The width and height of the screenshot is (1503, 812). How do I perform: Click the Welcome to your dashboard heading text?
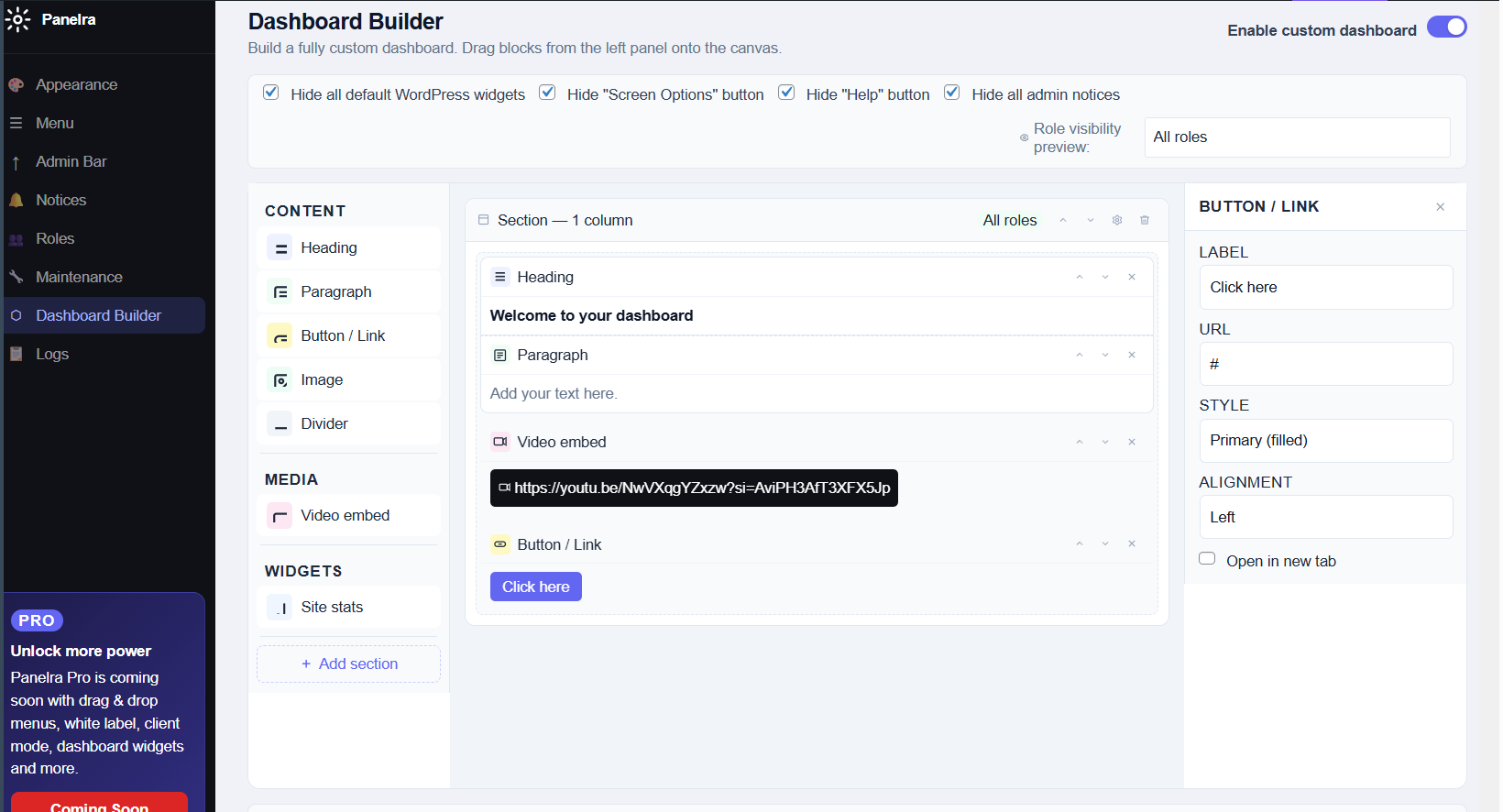(x=592, y=315)
